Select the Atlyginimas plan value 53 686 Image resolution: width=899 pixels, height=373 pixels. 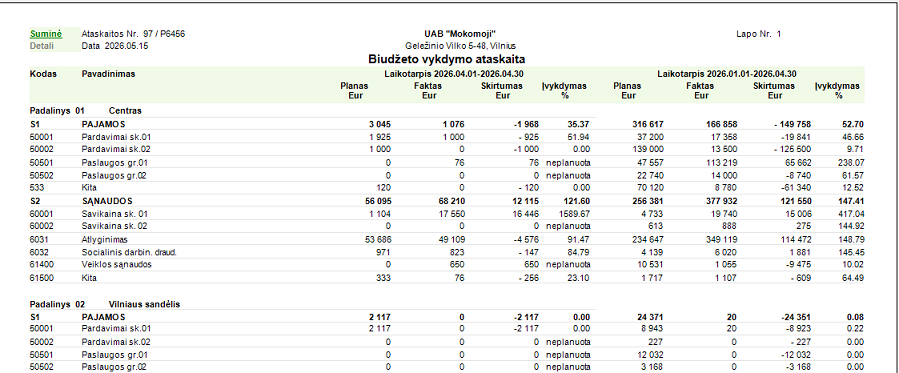coord(377,239)
